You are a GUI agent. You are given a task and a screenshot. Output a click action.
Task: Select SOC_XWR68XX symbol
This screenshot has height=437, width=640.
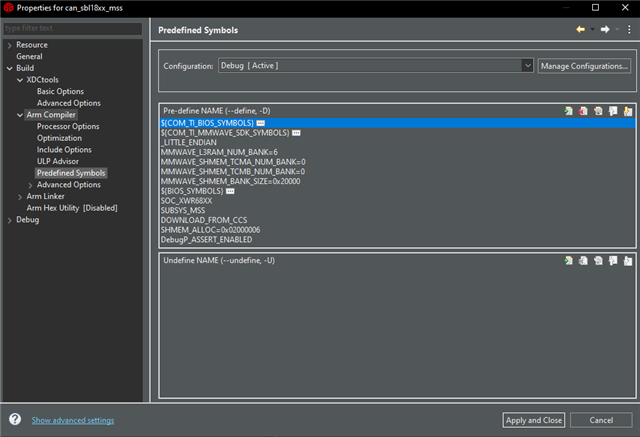[187, 201]
